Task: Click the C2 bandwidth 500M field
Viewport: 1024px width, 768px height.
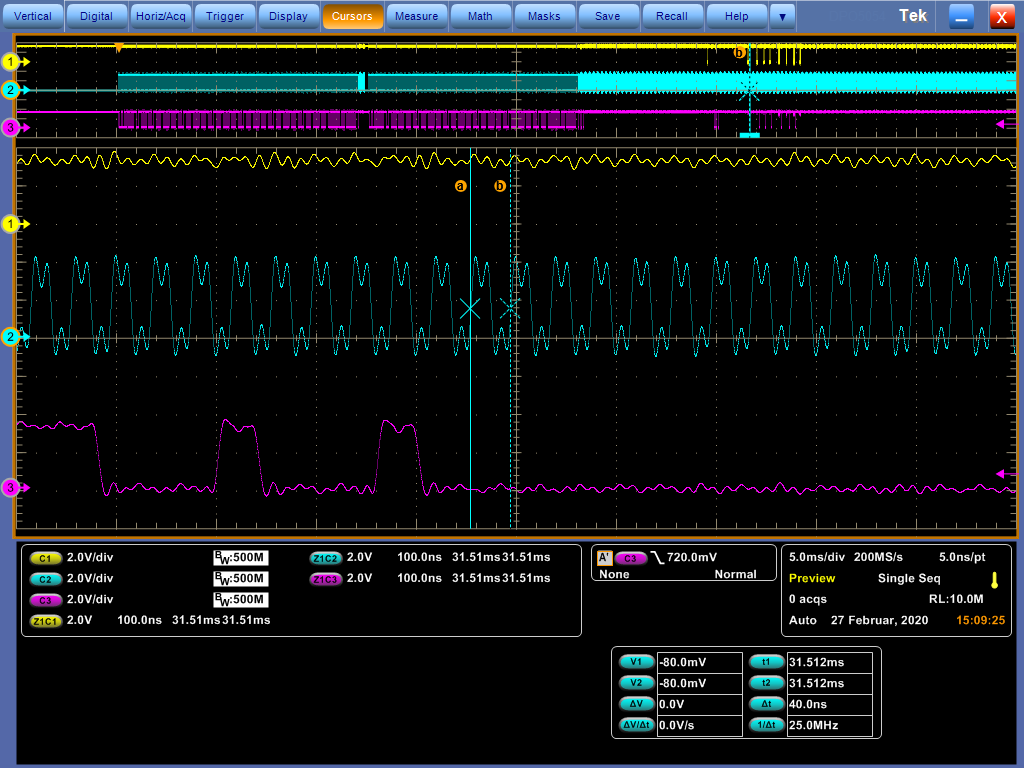Action: (x=241, y=579)
